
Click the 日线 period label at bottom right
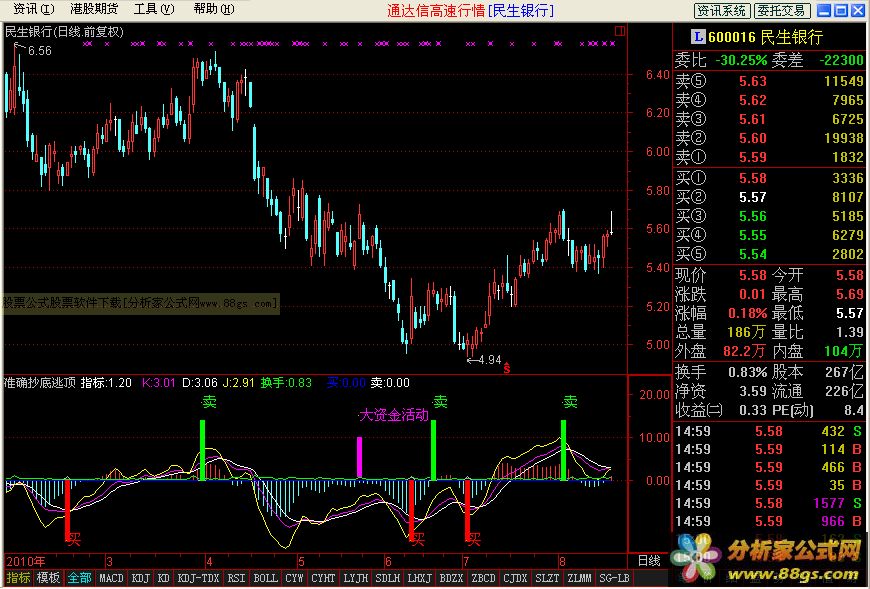pyautogui.click(x=649, y=561)
